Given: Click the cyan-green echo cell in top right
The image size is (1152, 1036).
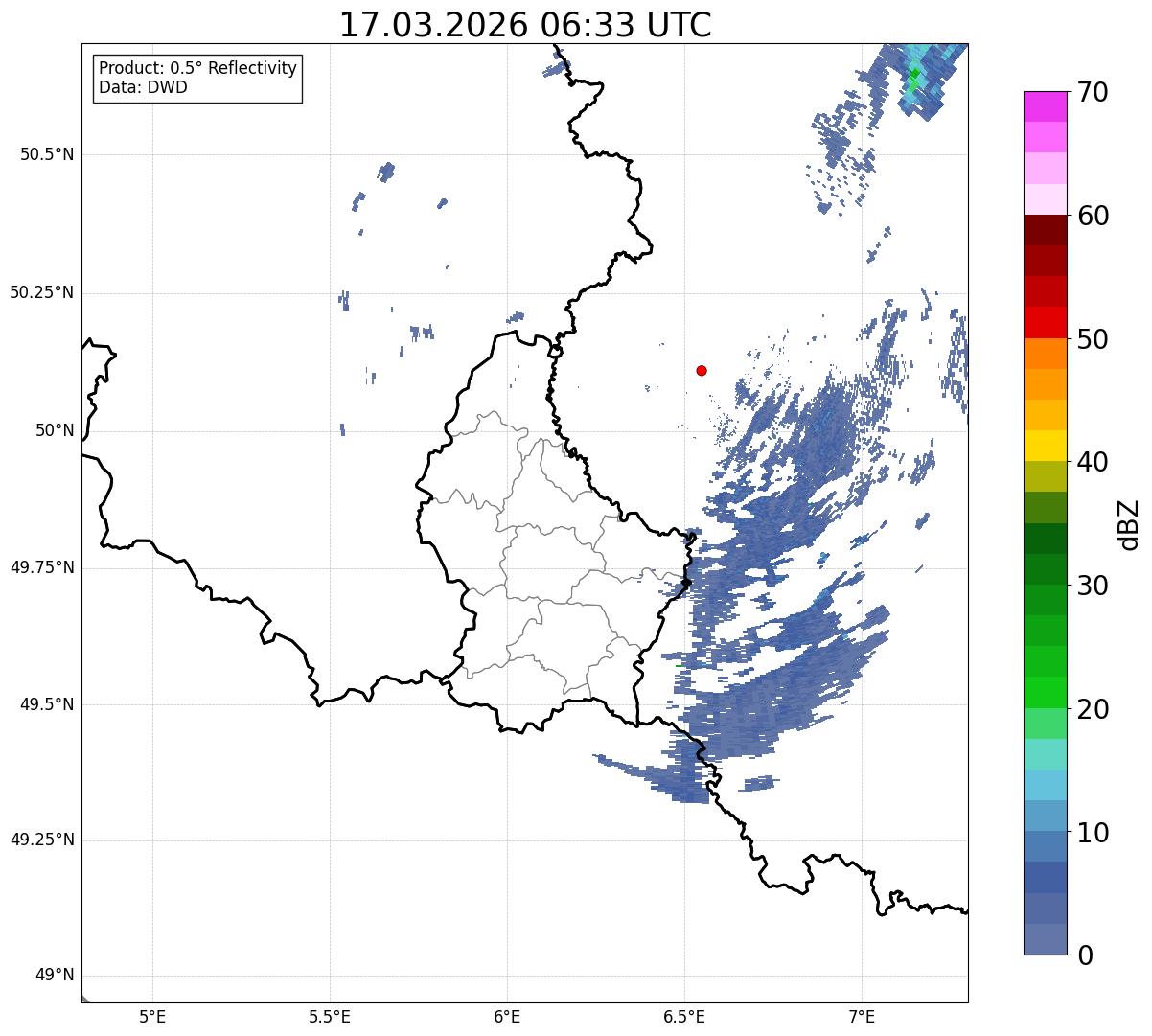Looking at the screenshot, I should 915,77.
